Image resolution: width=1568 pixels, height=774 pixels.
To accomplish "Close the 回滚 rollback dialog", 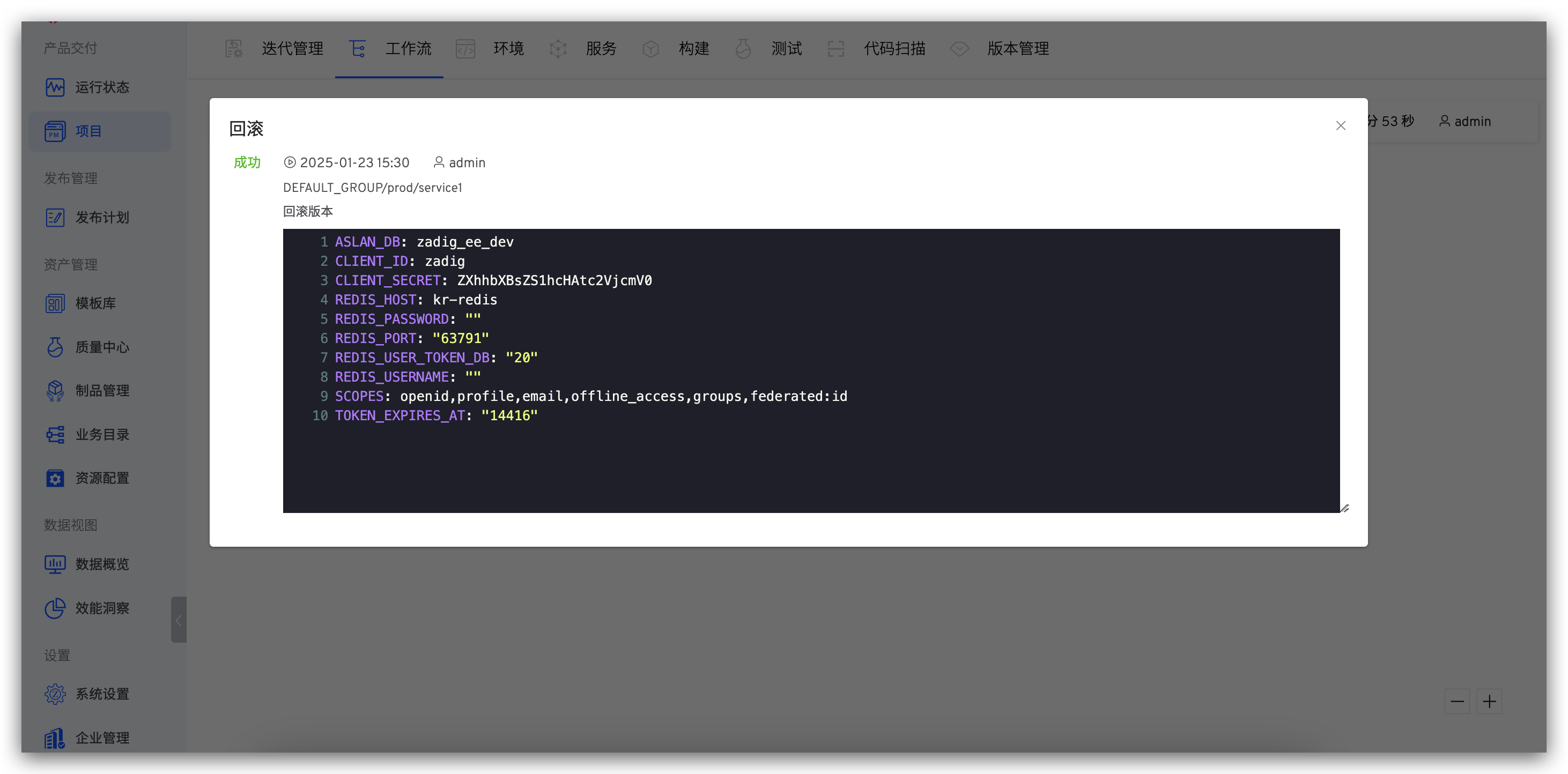I will point(1340,126).
